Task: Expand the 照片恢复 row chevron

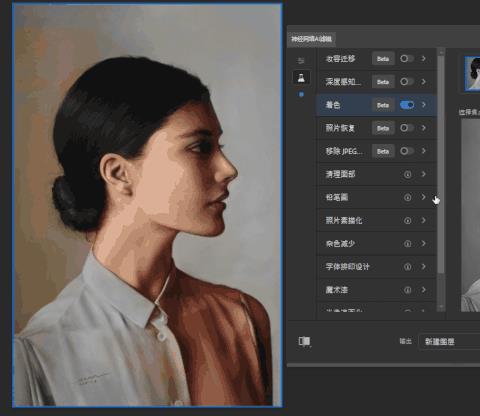Action: coord(423,128)
